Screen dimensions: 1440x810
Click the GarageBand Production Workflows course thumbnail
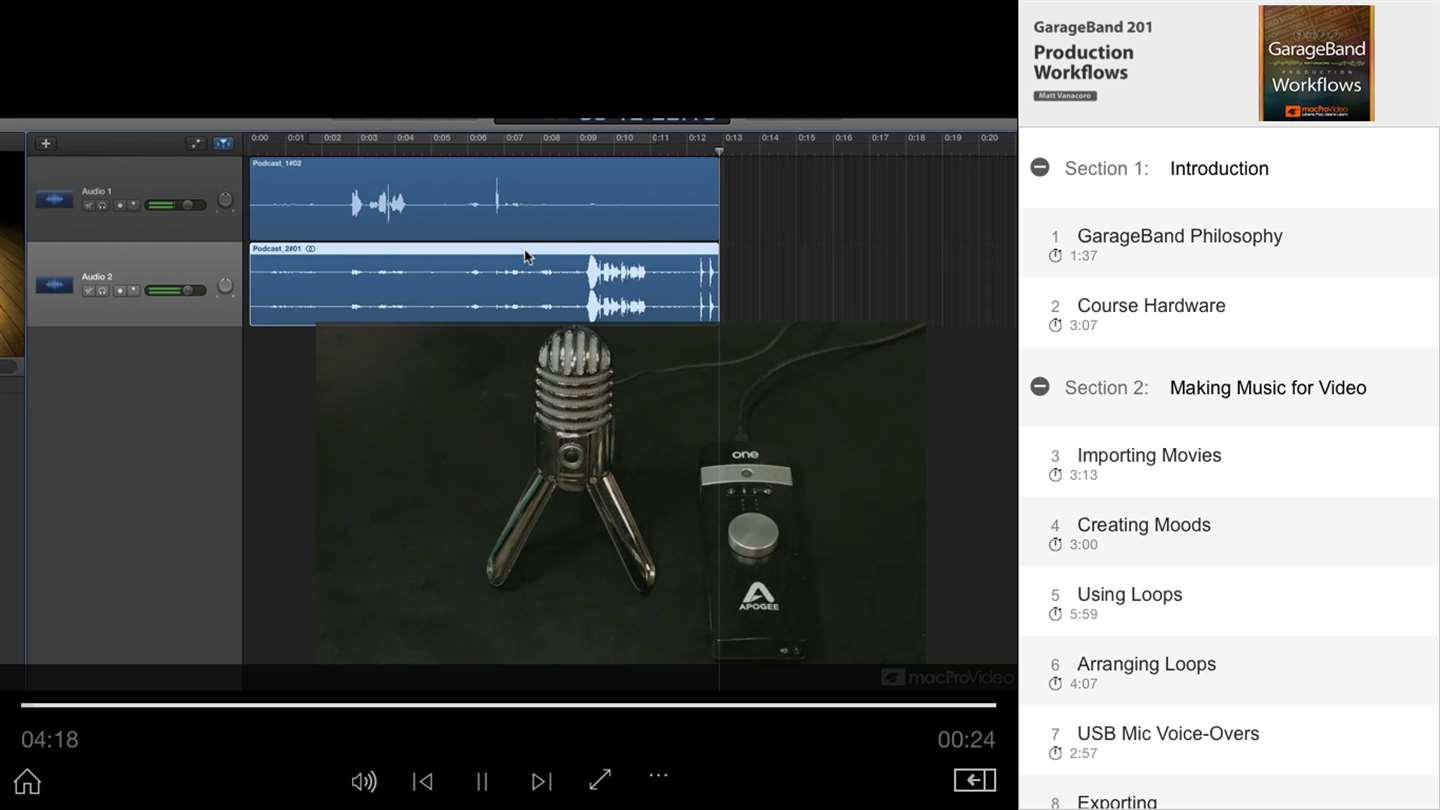[1316, 63]
